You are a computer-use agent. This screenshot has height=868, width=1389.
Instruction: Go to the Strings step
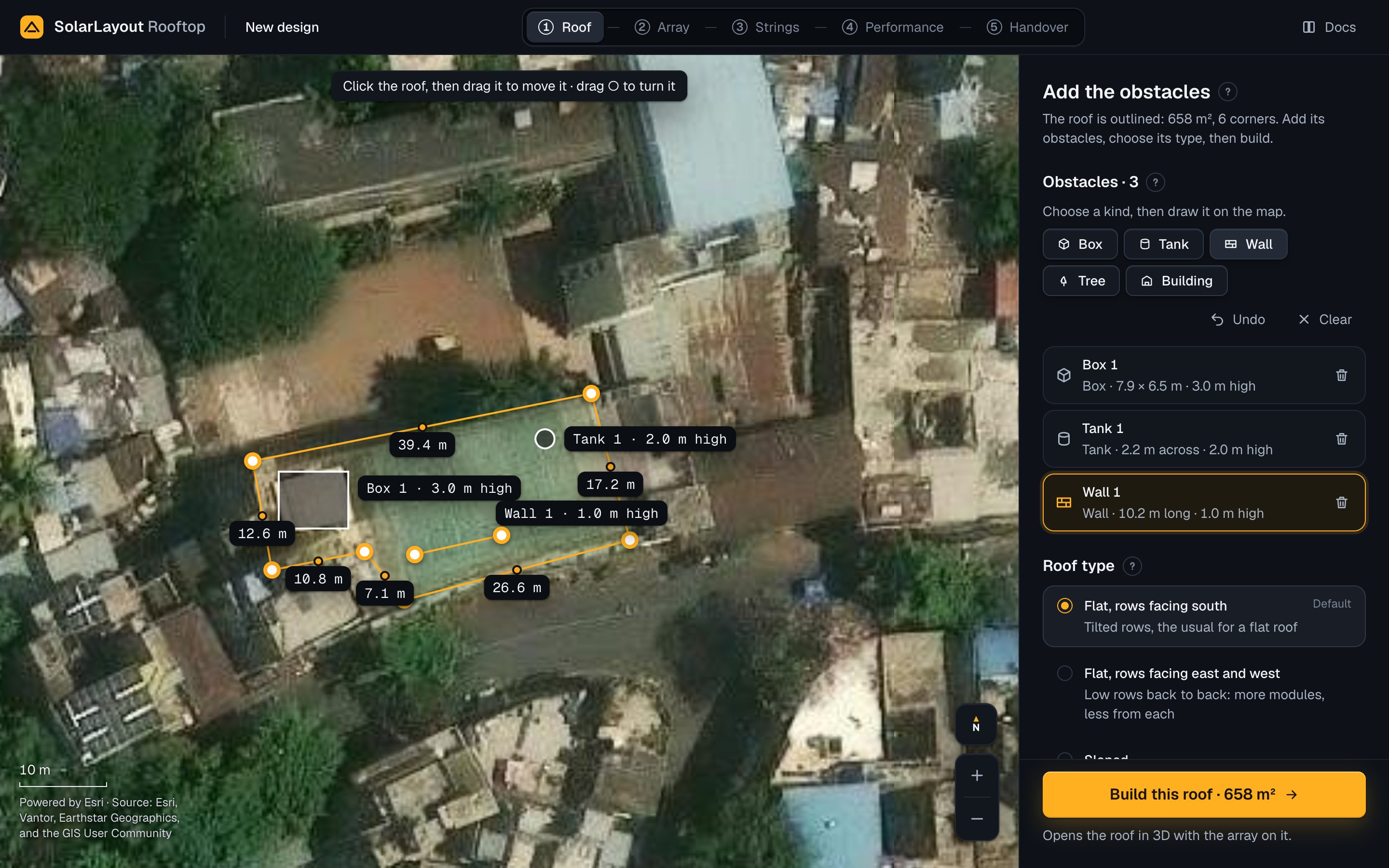click(766, 27)
